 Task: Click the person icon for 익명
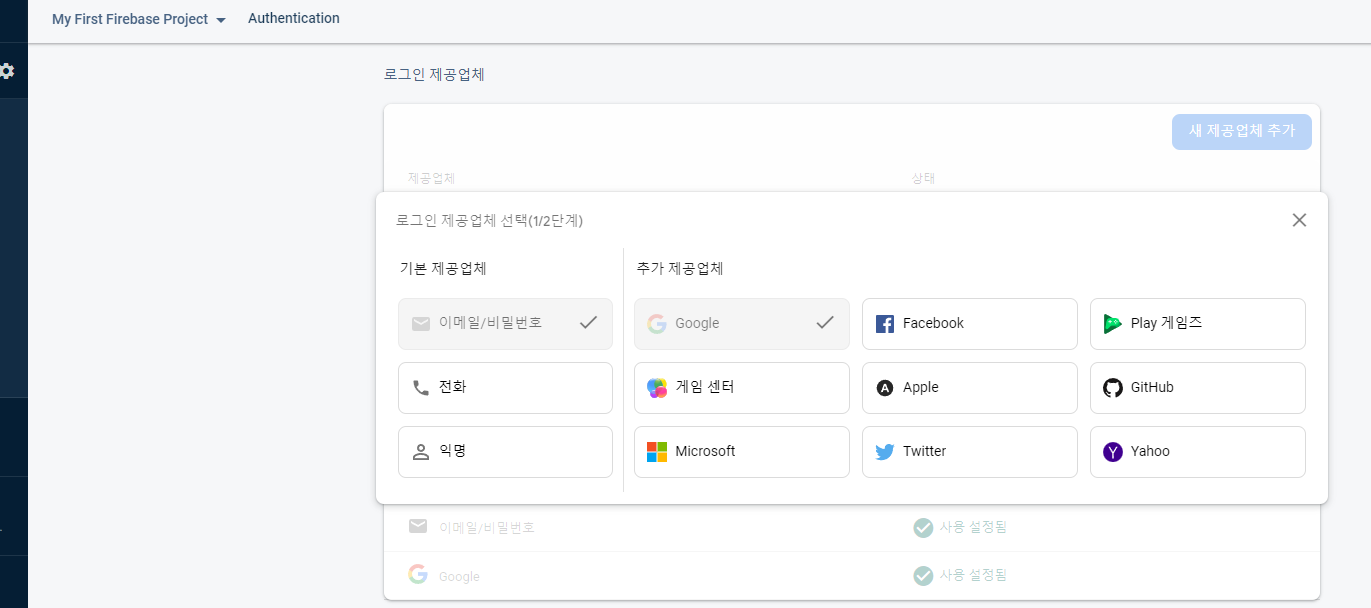tap(420, 452)
